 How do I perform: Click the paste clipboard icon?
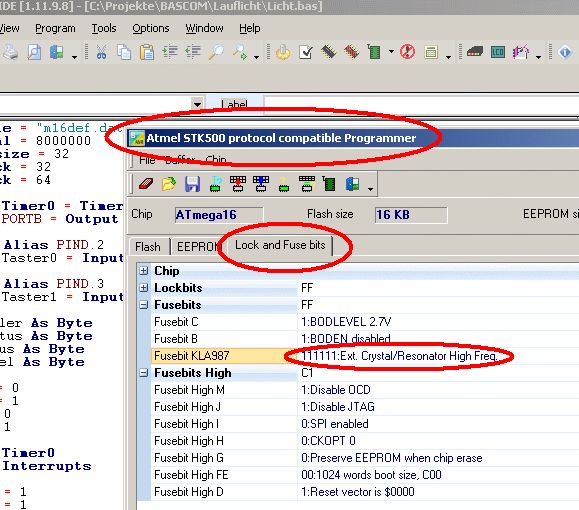(147, 52)
